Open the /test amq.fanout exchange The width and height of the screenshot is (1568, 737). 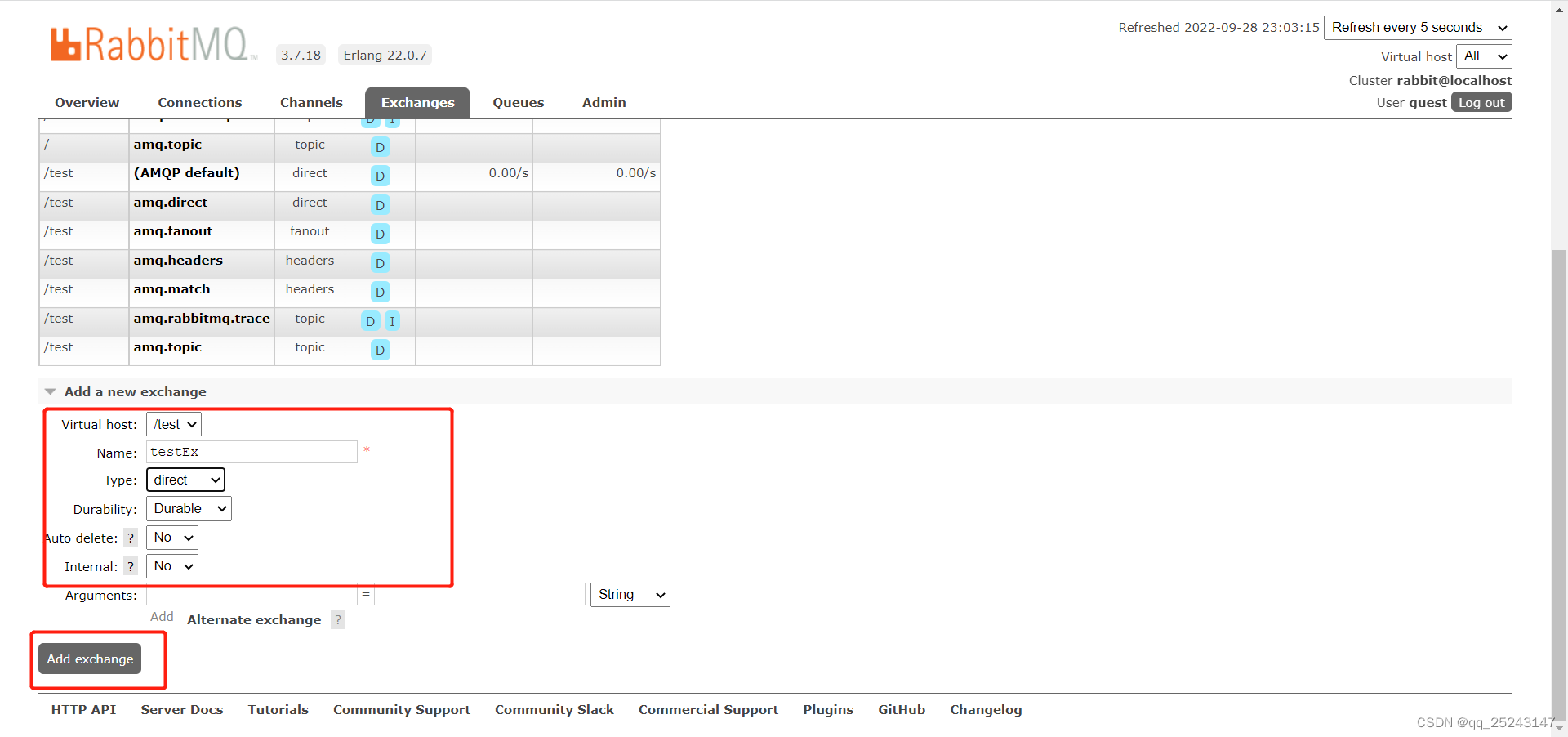173,231
